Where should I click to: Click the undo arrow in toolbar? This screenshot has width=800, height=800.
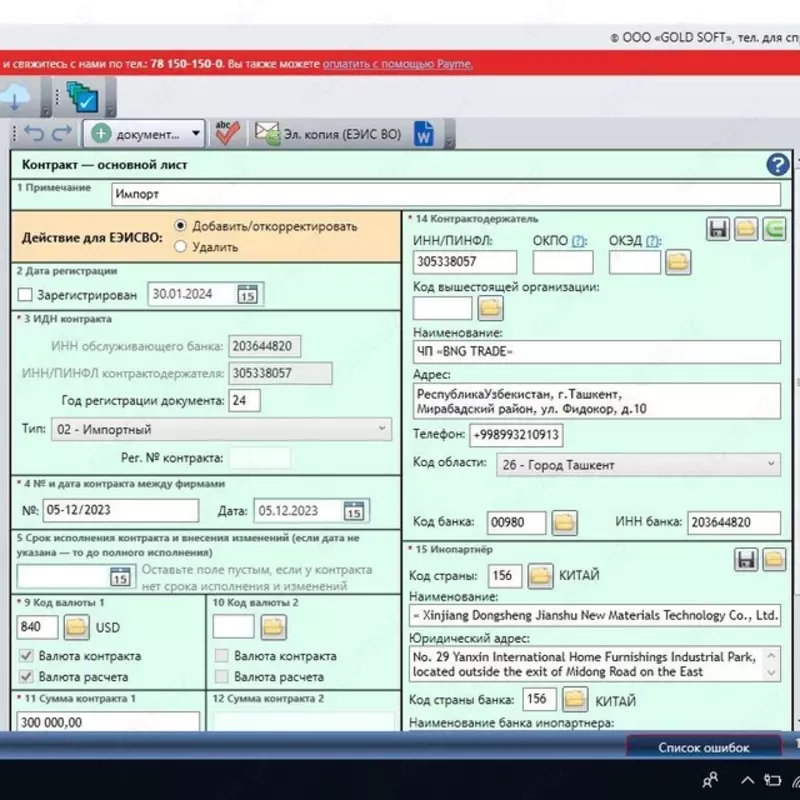[x=36, y=133]
